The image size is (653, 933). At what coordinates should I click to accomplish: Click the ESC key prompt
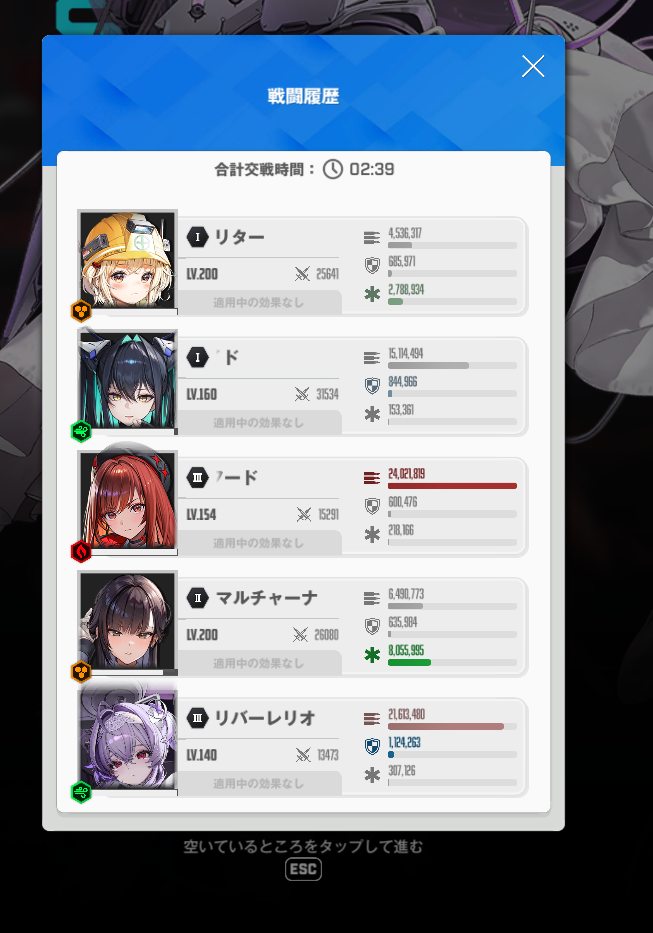coord(304,869)
